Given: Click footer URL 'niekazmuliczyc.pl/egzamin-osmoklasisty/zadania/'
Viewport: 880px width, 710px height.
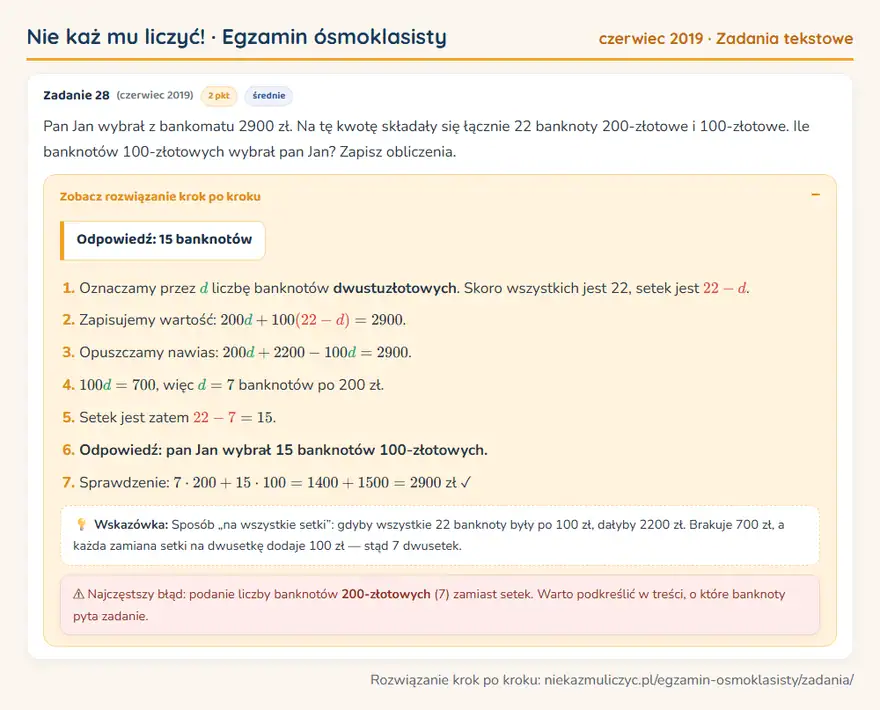Looking at the screenshot, I should pos(699,680).
